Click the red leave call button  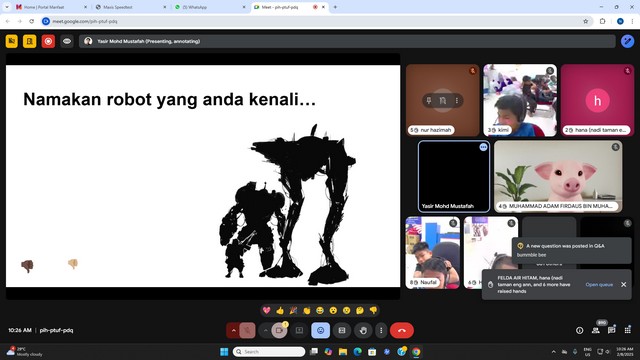click(x=402, y=330)
